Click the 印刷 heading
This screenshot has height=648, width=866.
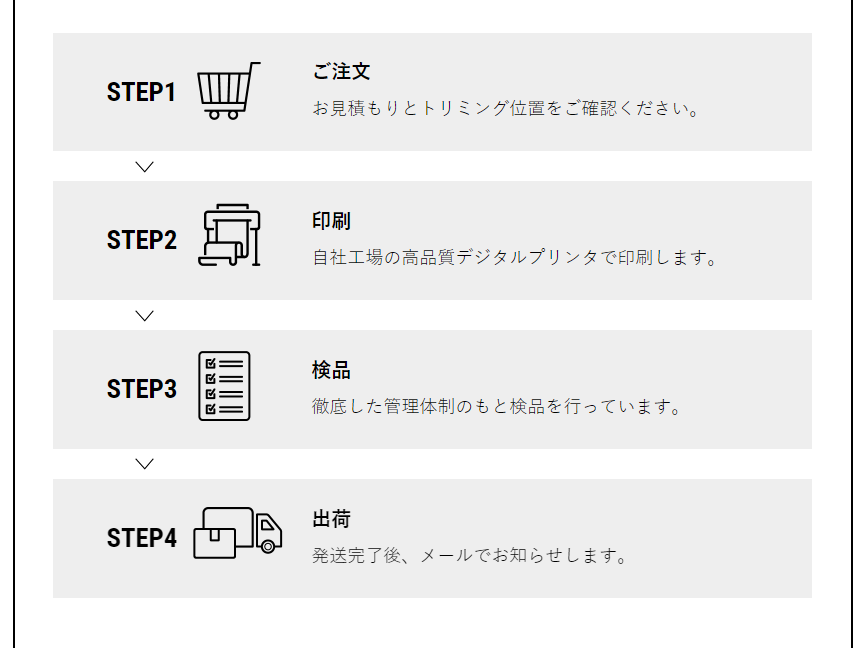pyautogui.click(x=331, y=221)
